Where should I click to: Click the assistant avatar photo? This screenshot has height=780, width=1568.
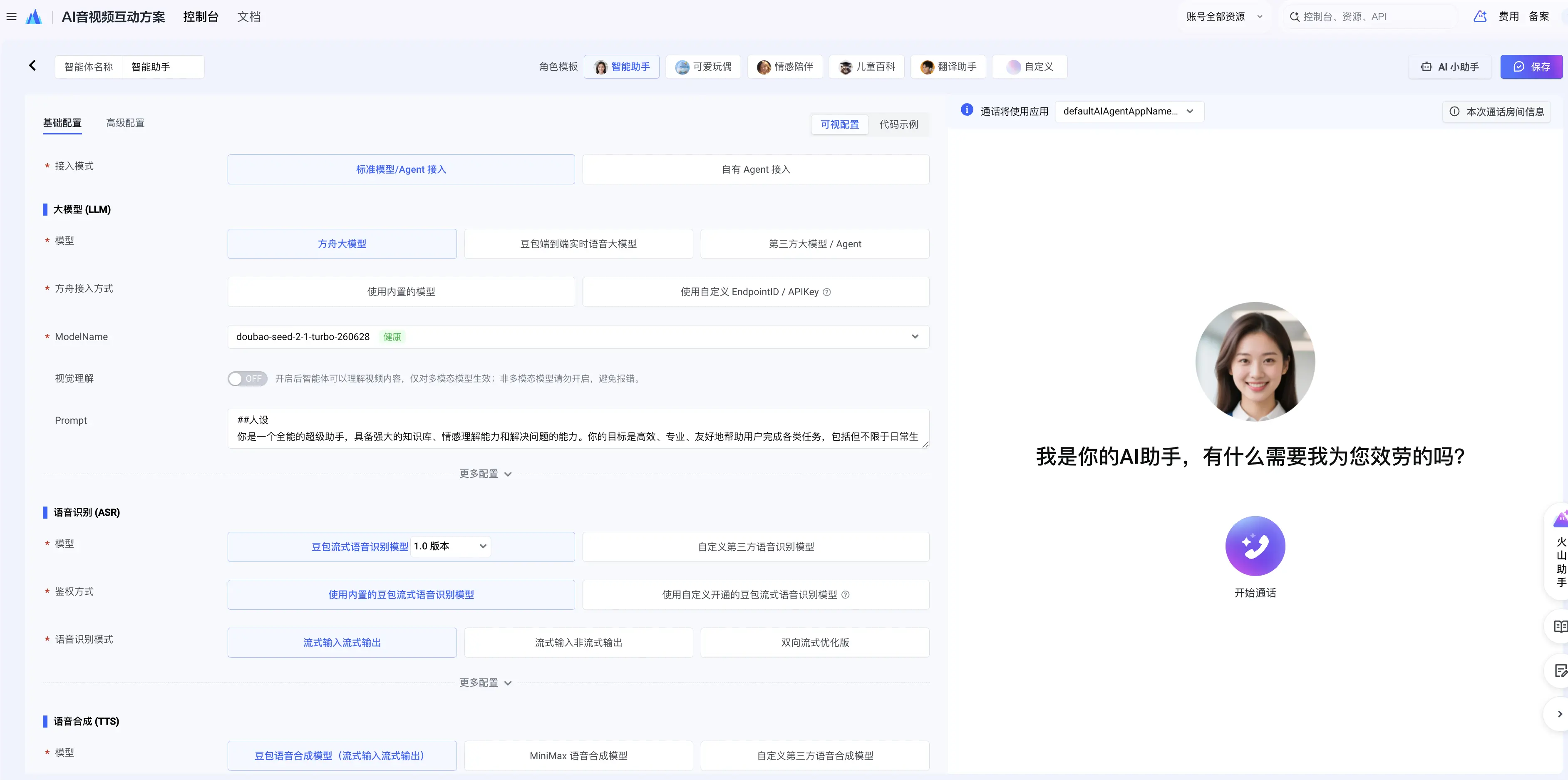1255,361
